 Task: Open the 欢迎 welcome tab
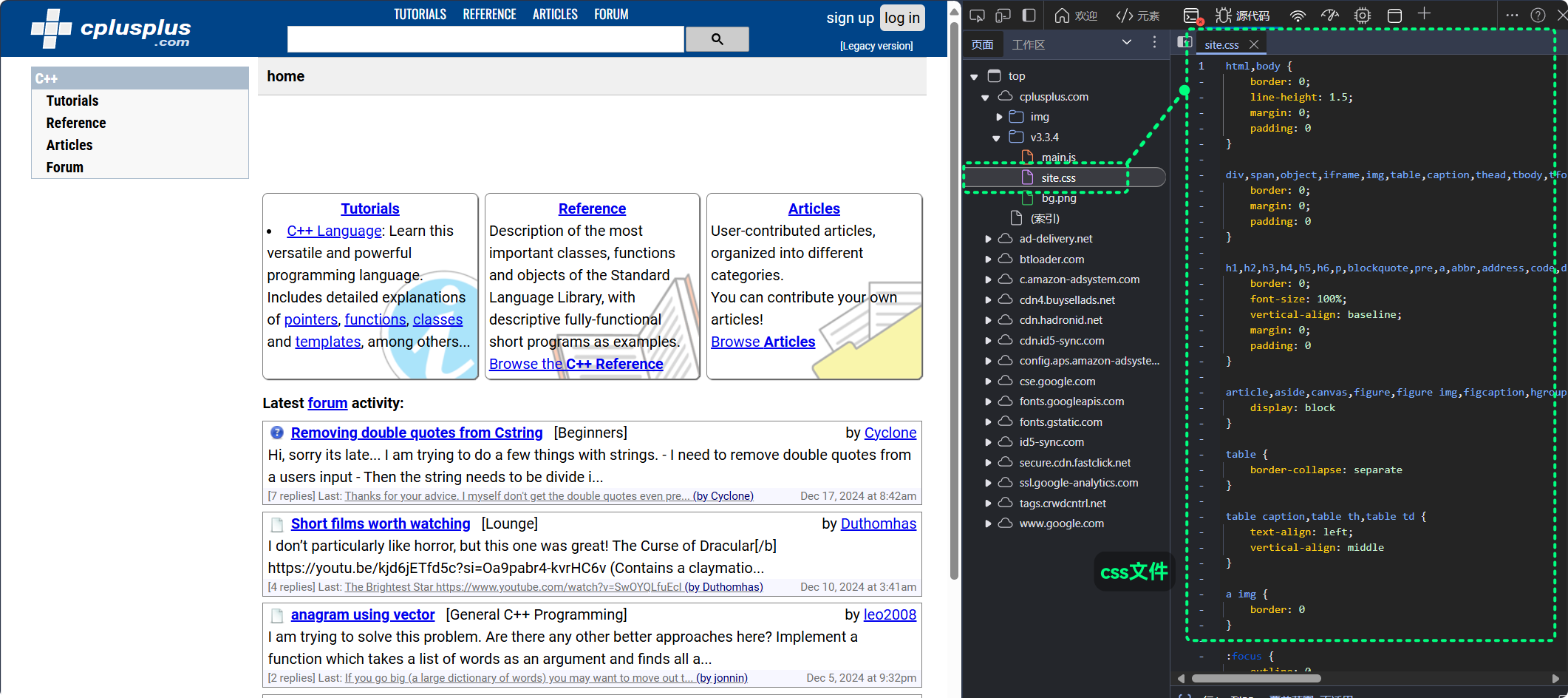(1075, 16)
